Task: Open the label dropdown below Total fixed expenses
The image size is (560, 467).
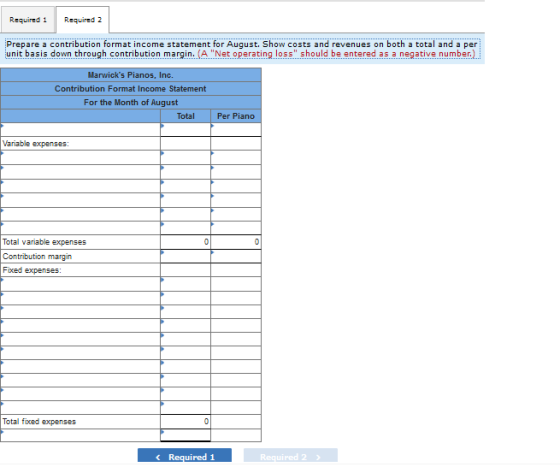Action: (80, 435)
